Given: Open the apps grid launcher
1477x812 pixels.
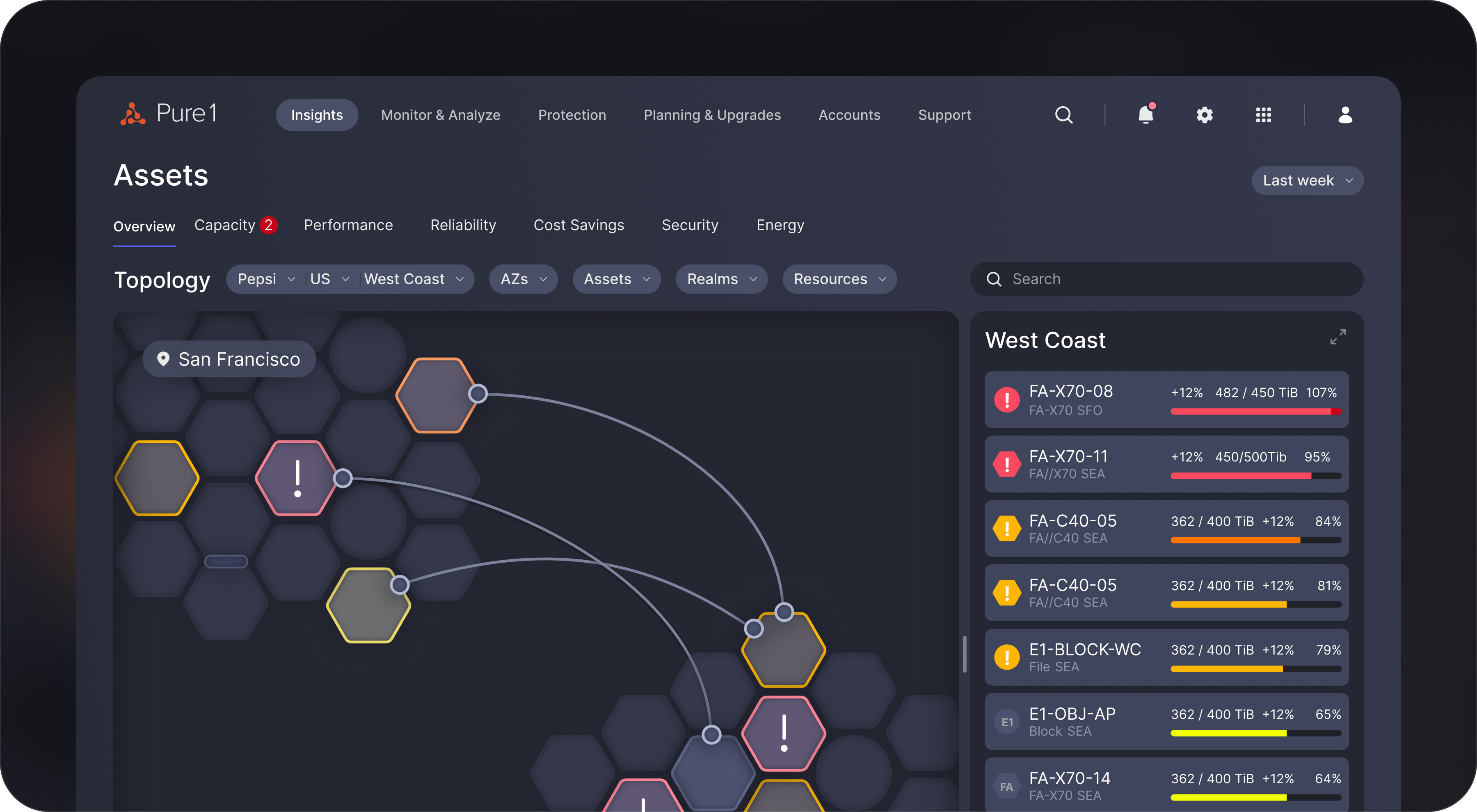Looking at the screenshot, I should click(x=1263, y=114).
